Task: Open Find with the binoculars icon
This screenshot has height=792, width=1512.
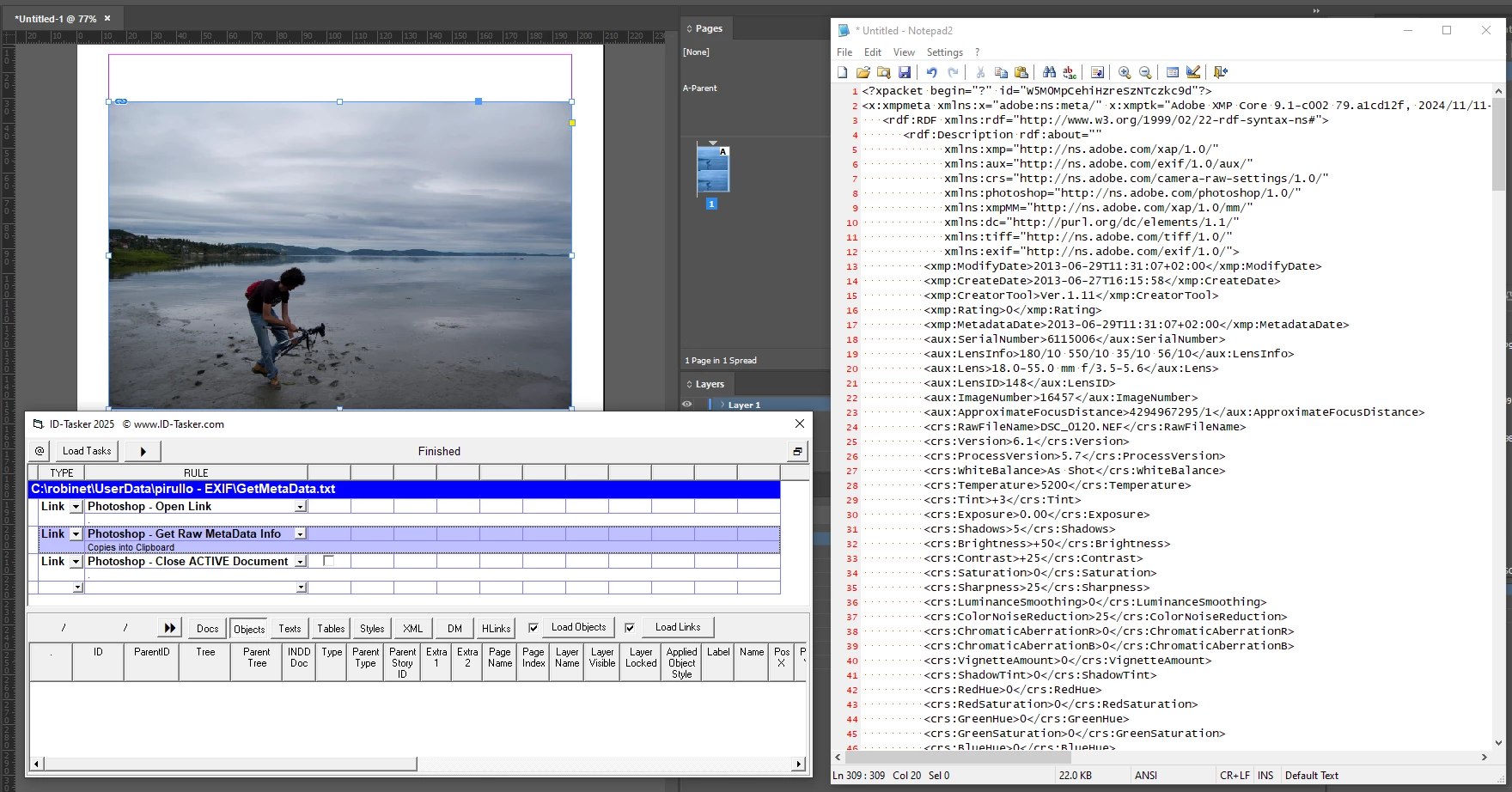Action: click(1049, 72)
